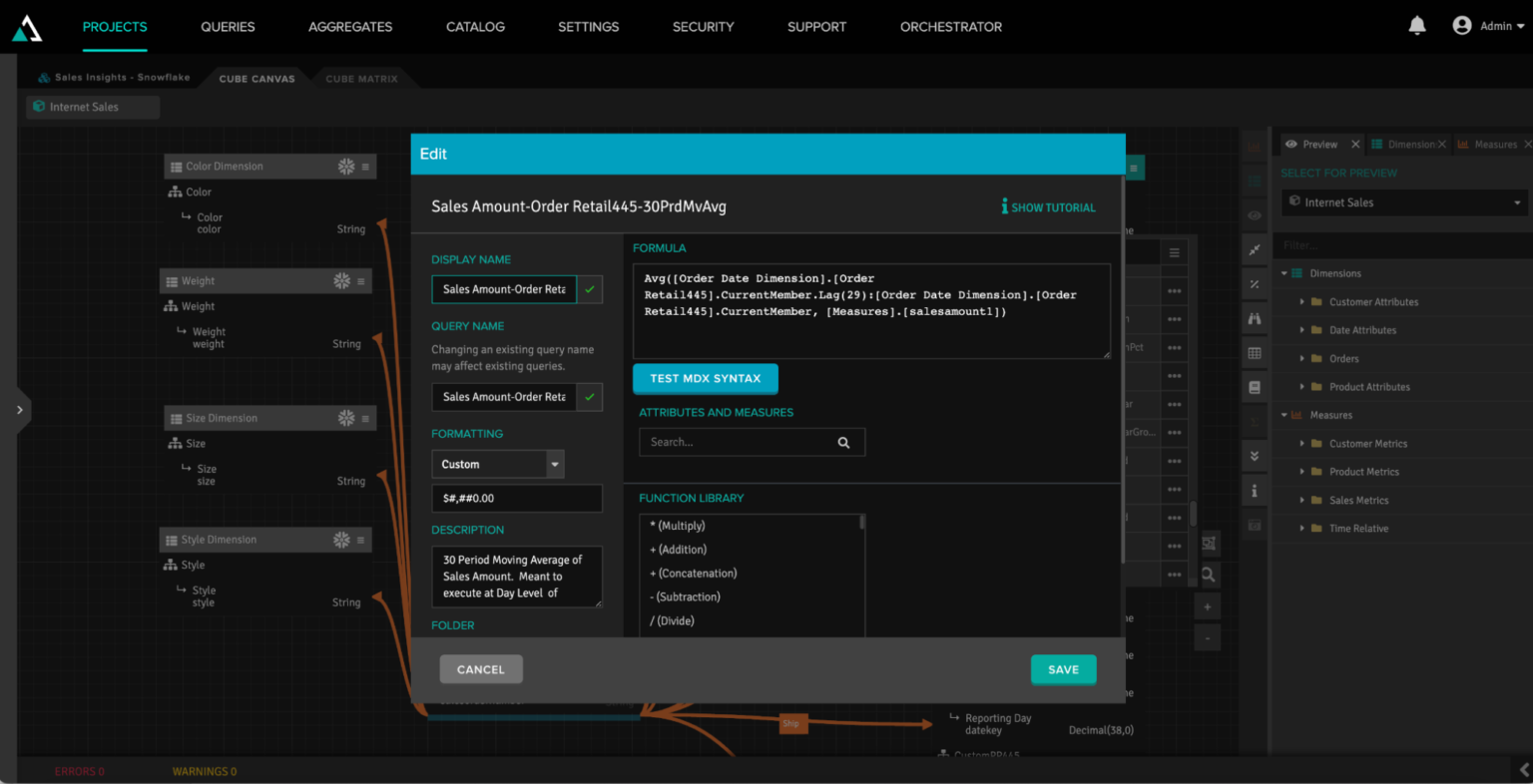The width and height of the screenshot is (1533, 784).
Task: Expand the Orders folder
Action: pyautogui.click(x=1302, y=359)
